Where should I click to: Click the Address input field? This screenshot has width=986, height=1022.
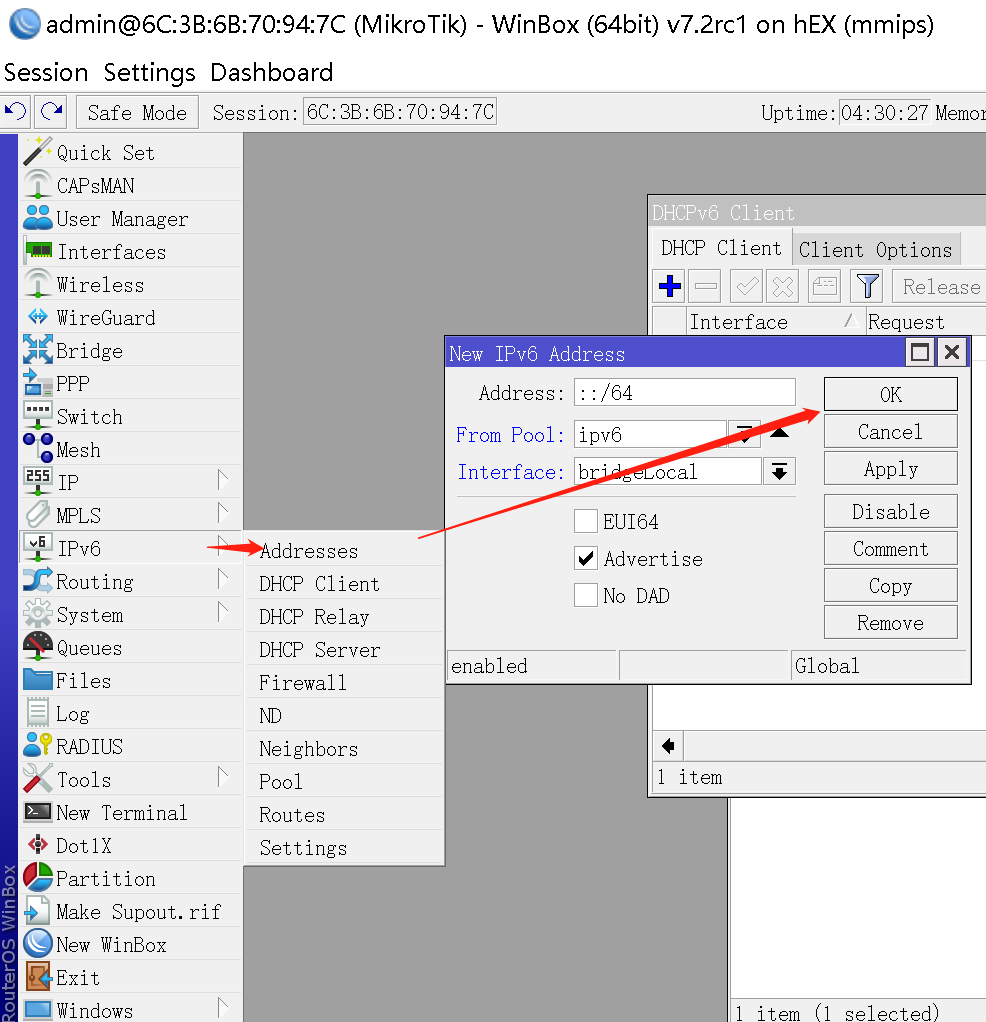[x=684, y=393]
